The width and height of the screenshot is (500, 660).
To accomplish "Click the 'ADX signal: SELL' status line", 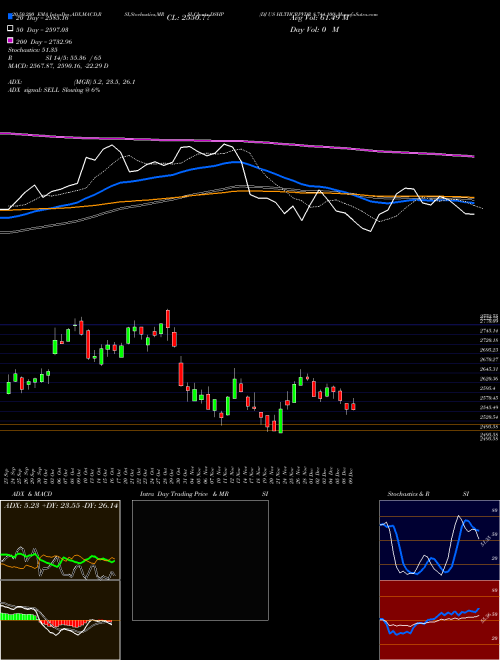I will pyautogui.click(x=54, y=90).
